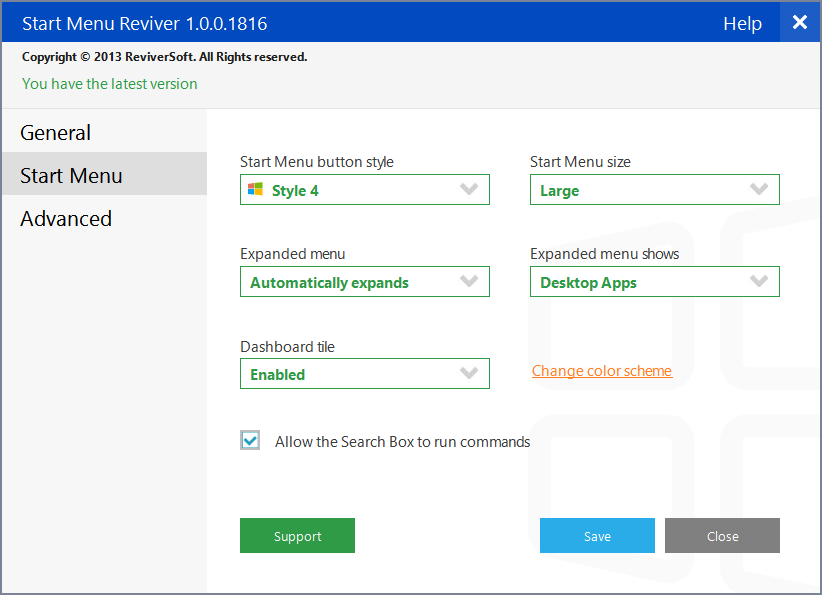Toggle Allow the Search Box to run commands
The width and height of the screenshot is (822, 595).
pos(250,440)
